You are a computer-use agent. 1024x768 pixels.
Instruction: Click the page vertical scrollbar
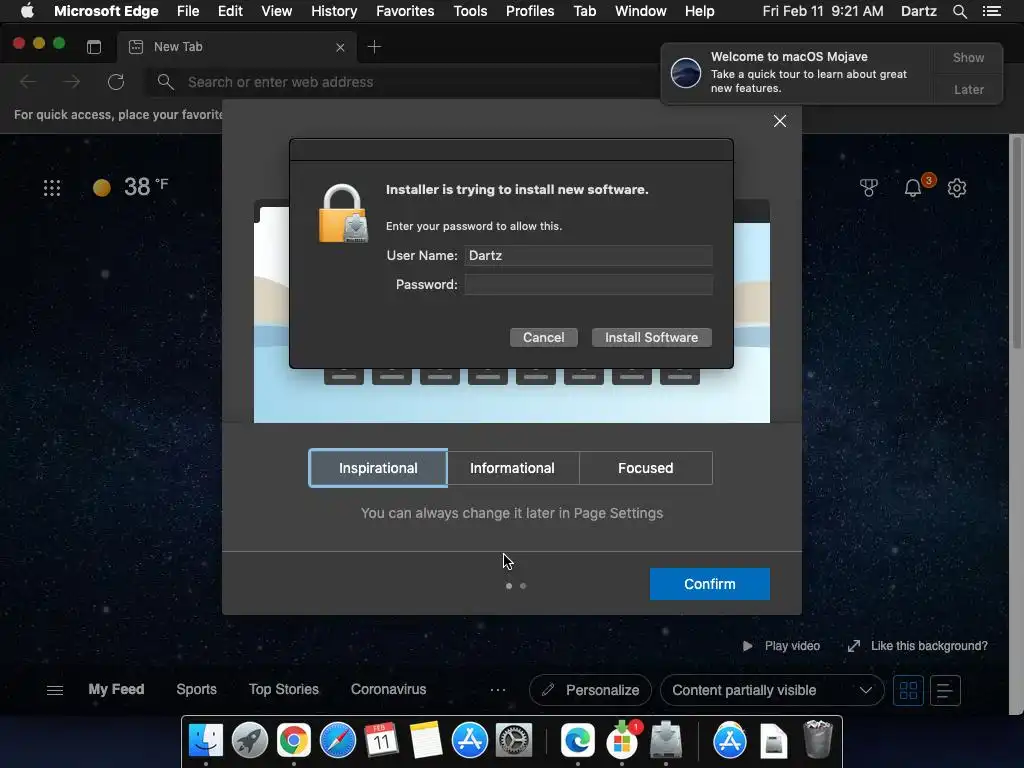coord(1016,242)
